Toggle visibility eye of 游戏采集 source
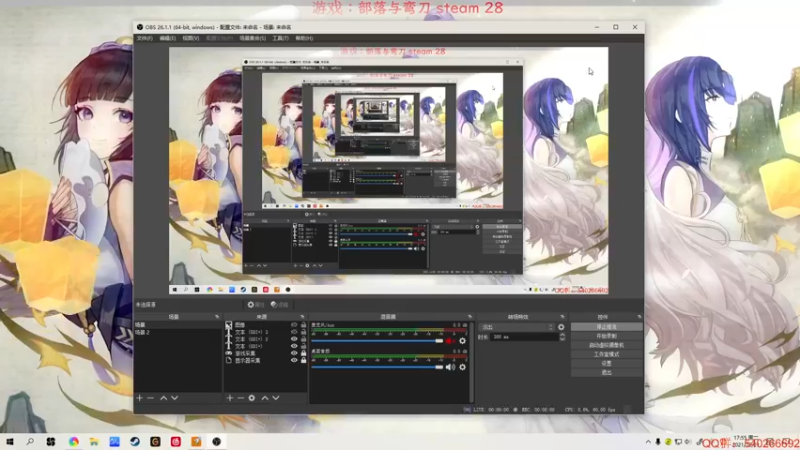Screen dimensions: 800x450 (294, 353)
